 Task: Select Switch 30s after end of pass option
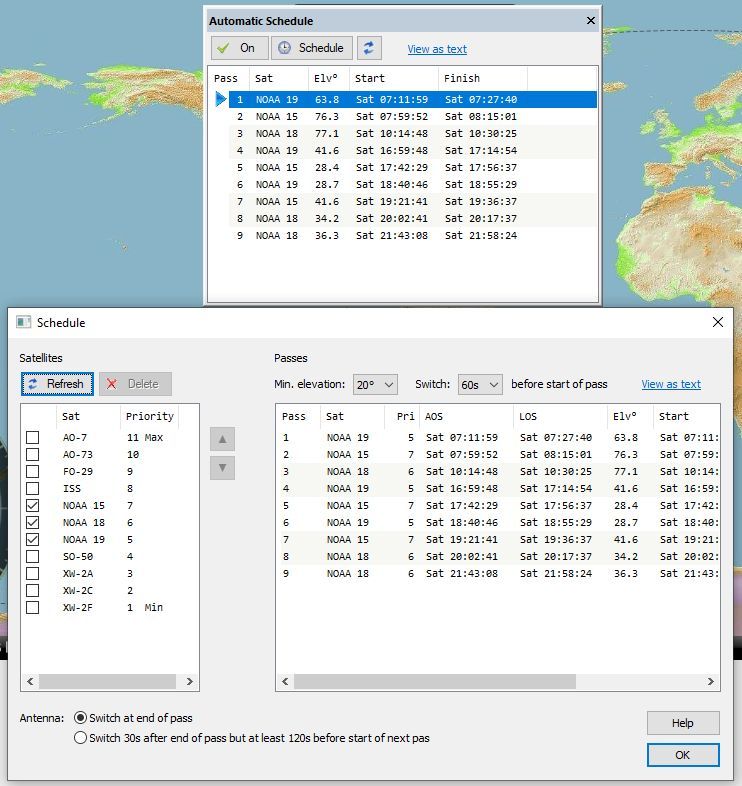pos(81,738)
